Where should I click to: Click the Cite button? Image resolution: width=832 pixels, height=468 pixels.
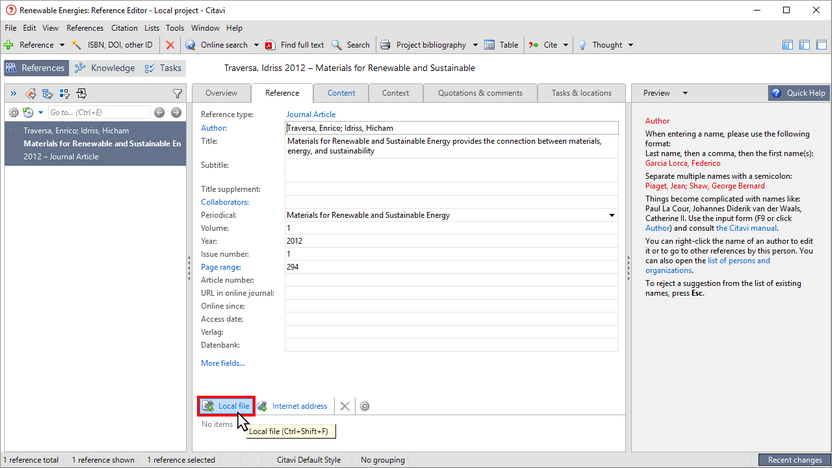543,45
